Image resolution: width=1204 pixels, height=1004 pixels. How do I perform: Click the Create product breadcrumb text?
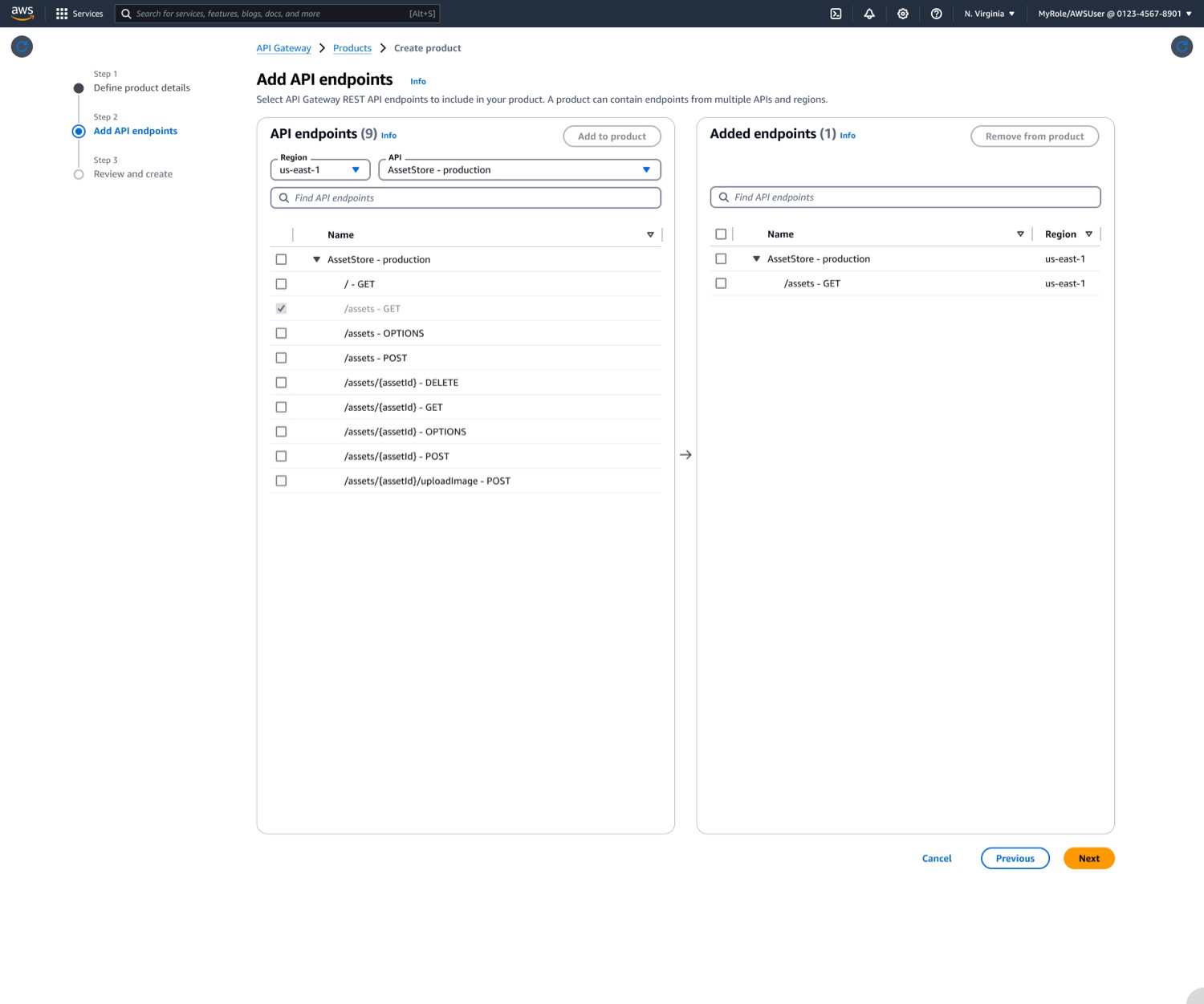point(428,48)
